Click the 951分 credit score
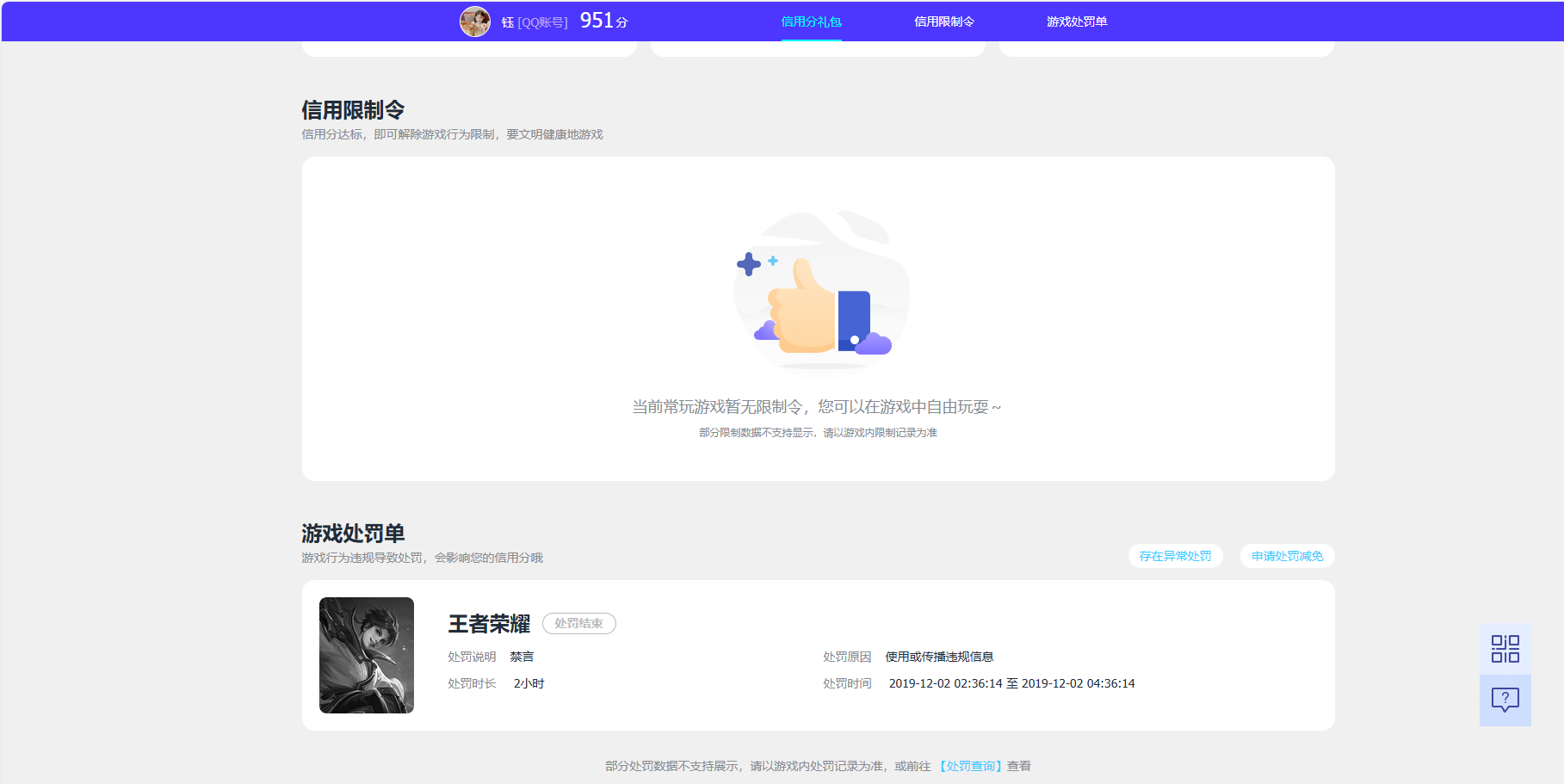 point(603,21)
